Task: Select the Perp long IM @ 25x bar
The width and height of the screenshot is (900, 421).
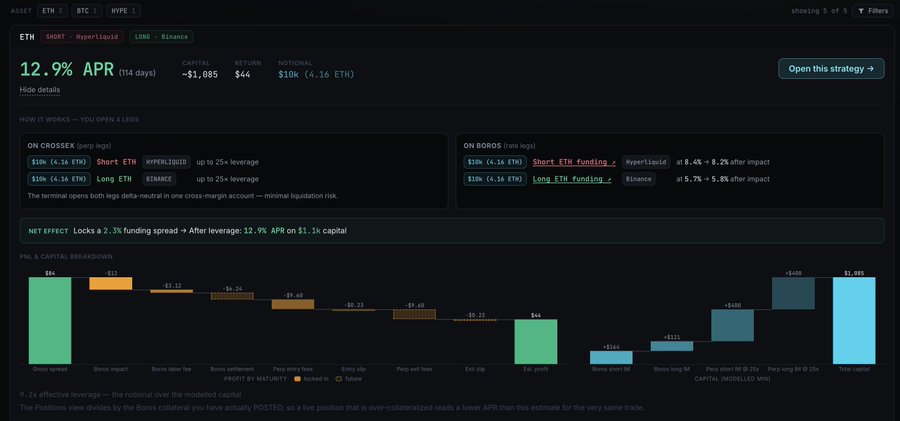Action: click(793, 293)
